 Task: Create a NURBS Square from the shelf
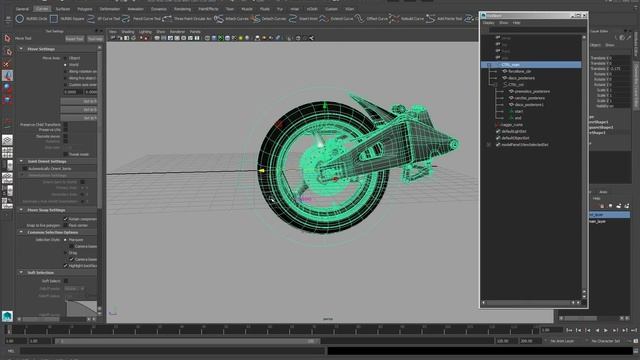point(54,19)
